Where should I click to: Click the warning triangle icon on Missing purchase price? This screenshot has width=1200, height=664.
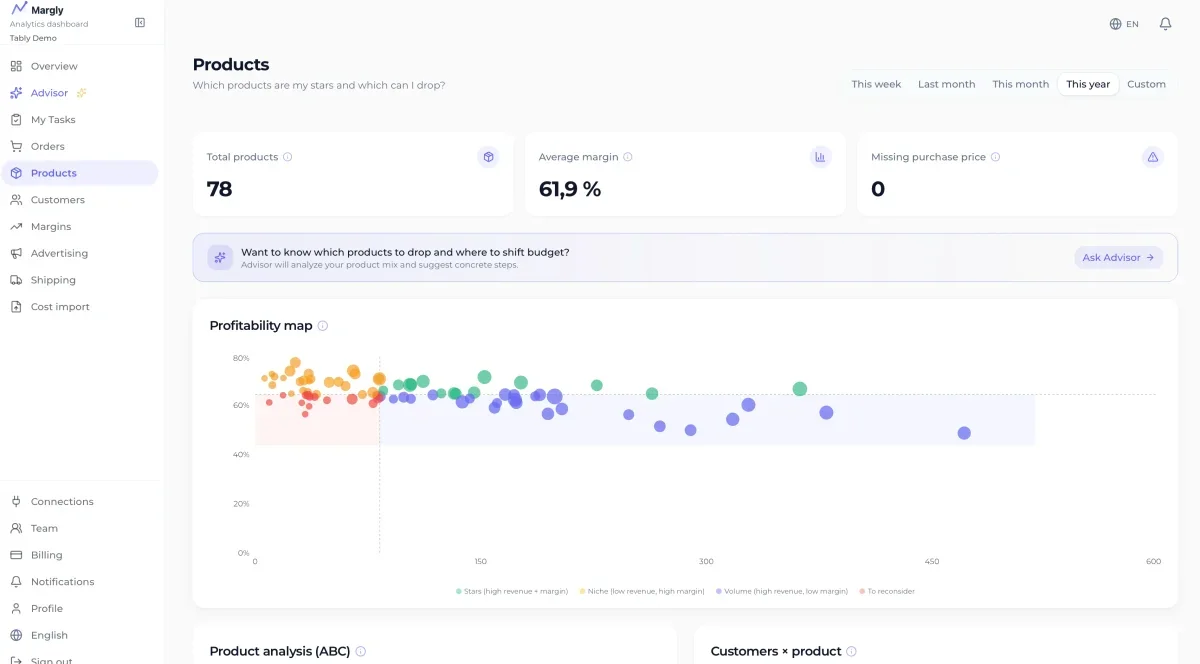click(x=1152, y=157)
